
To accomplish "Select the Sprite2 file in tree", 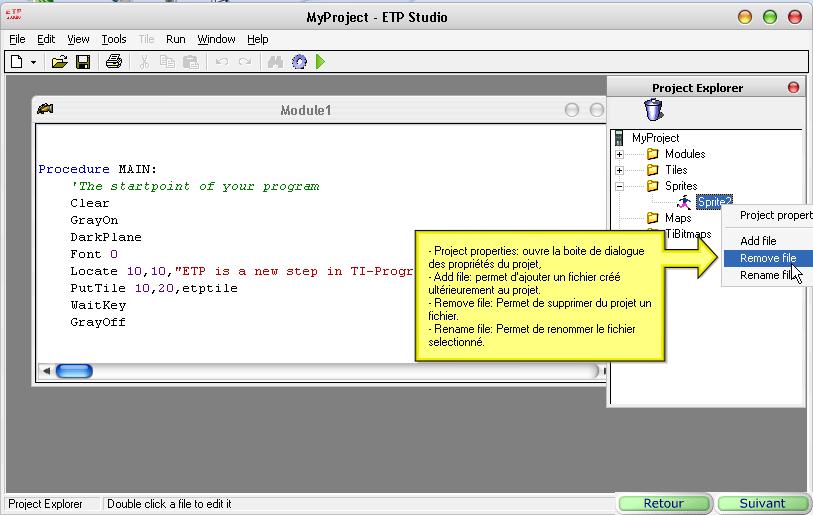I will point(714,202).
